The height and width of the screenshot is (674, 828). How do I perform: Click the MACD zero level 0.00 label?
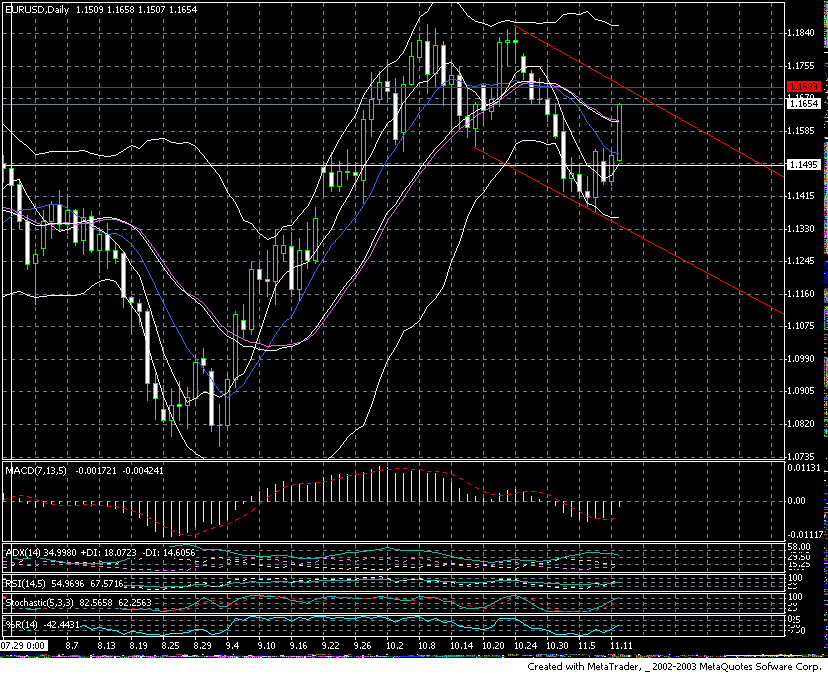796,501
